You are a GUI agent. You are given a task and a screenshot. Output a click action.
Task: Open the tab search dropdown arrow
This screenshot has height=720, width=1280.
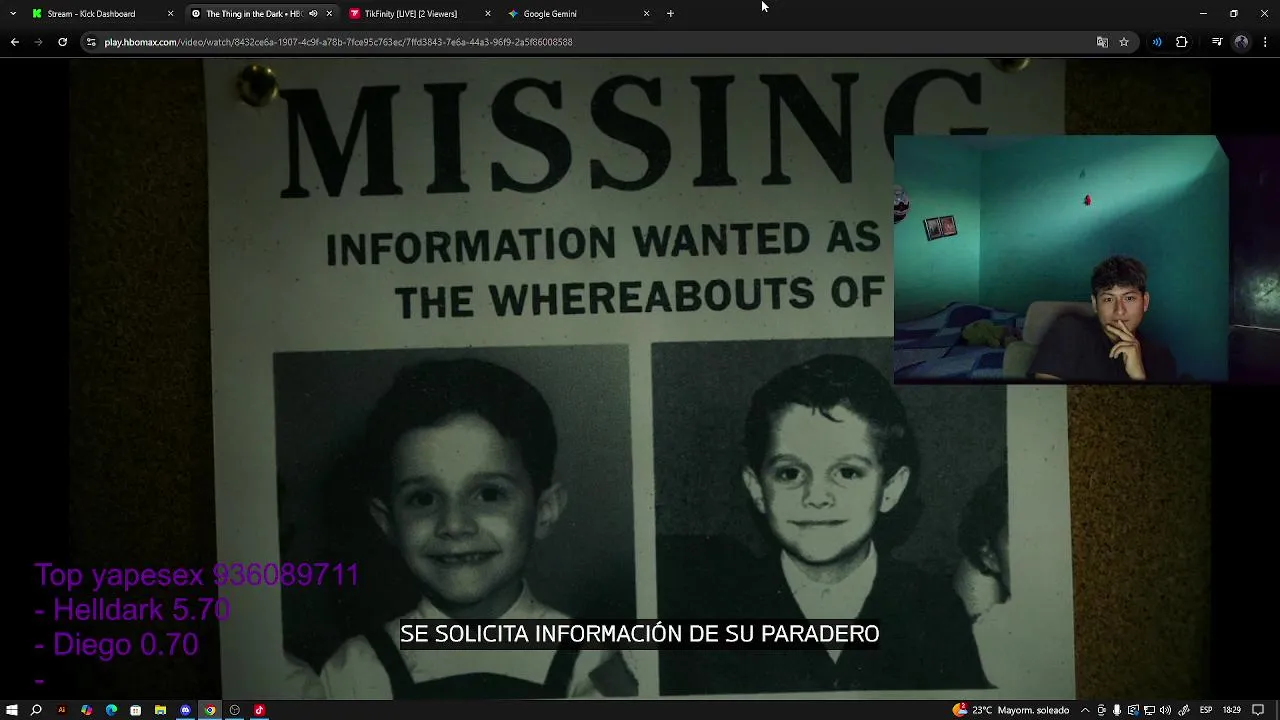tap(12, 14)
